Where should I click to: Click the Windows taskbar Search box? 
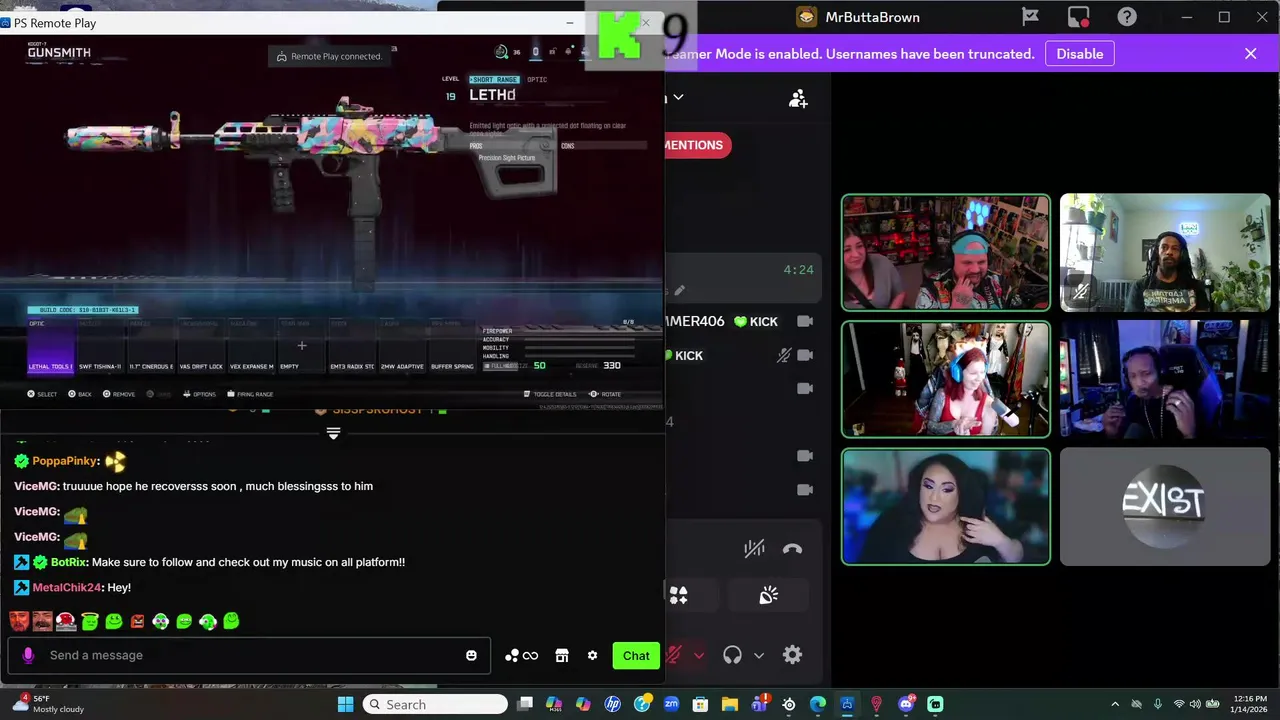(x=435, y=704)
